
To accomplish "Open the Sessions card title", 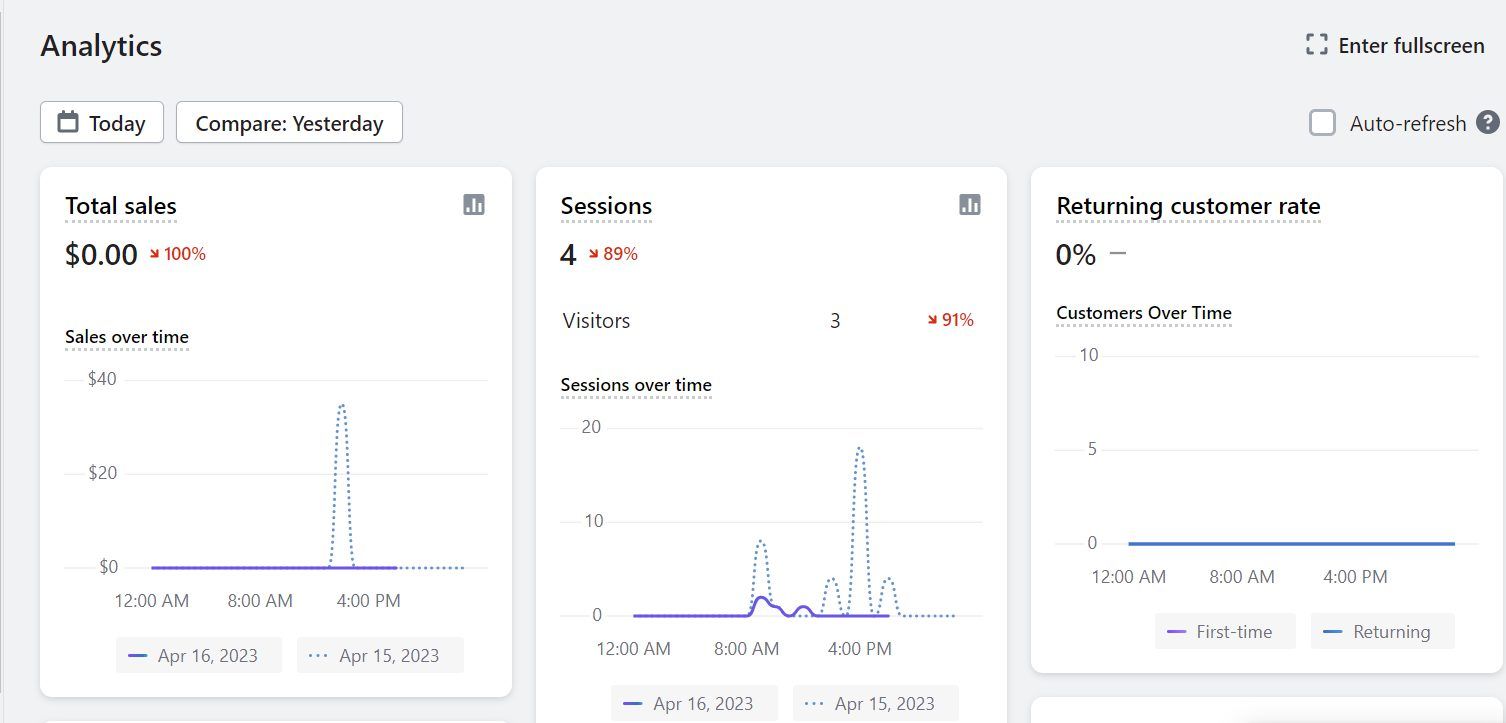I will pyautogui.click(x=606, y=206).
